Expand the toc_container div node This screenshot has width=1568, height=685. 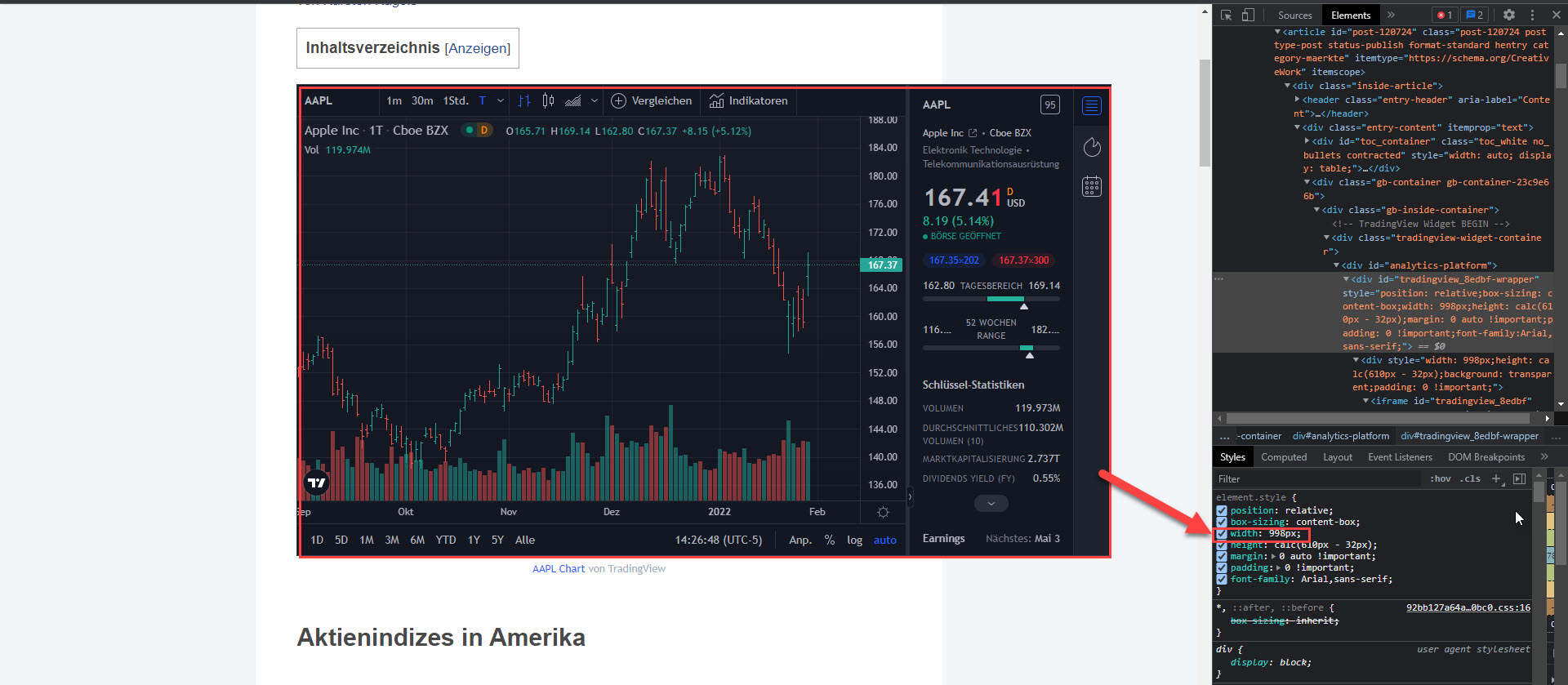coord(1307,141)
